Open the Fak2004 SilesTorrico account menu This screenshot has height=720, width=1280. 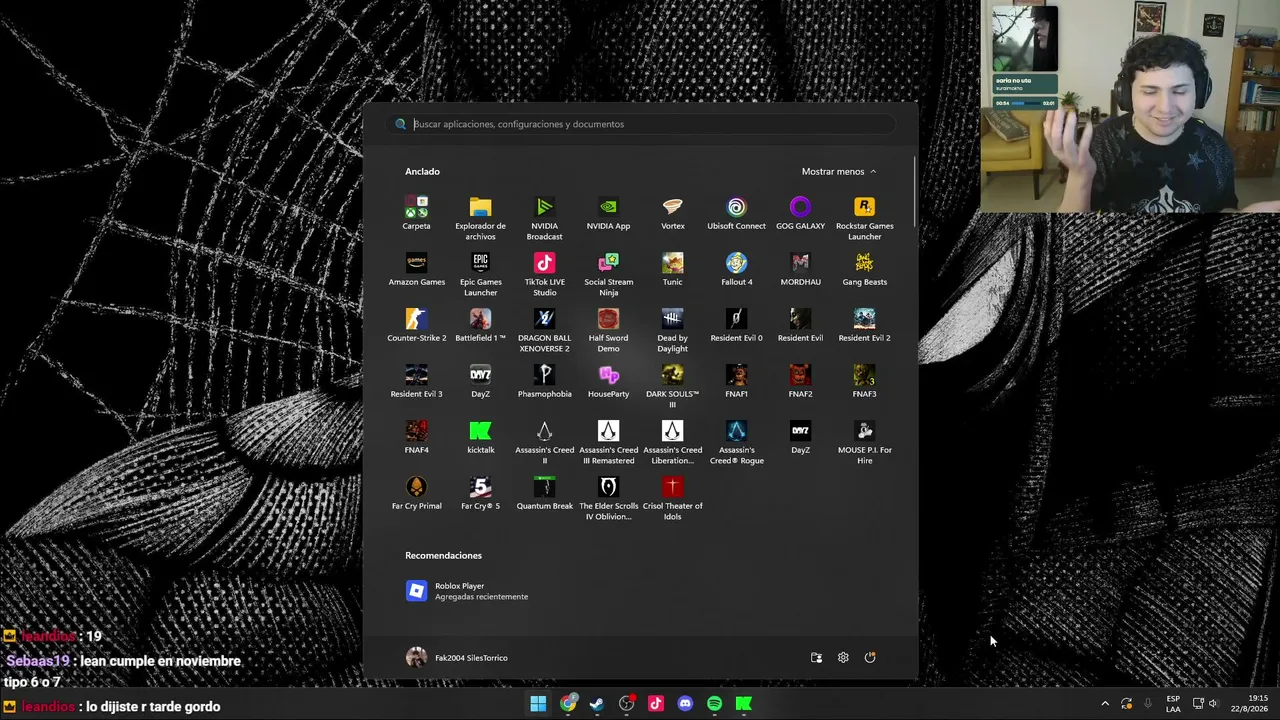click(x=457, y=657)
